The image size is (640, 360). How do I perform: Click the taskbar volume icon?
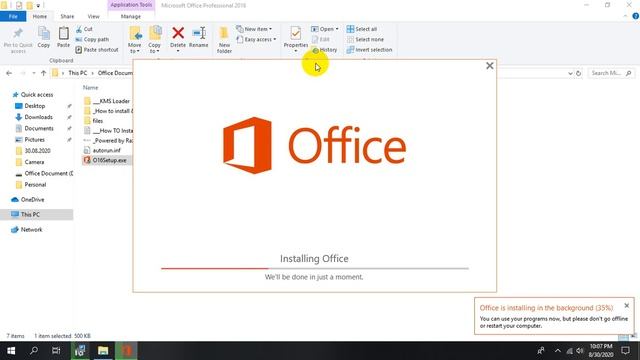pyautogui.click(x=580, y=351)
